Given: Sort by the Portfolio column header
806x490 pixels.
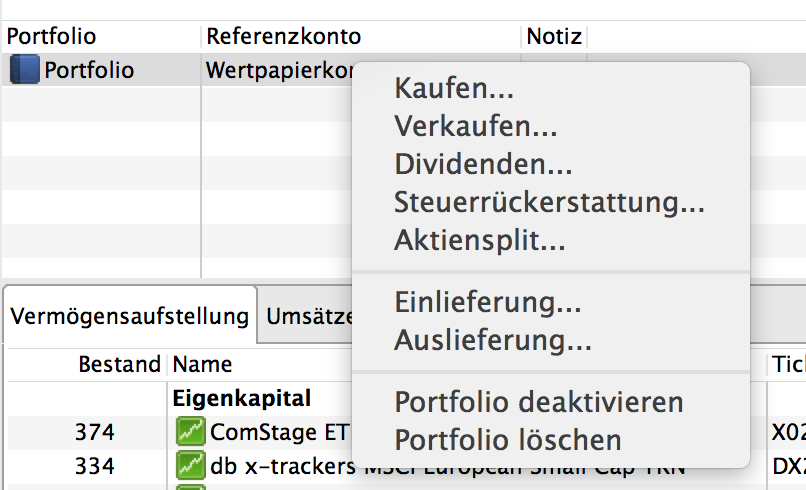Looking at the screenshot, I should pyautogui.click(x=51, y=37).
